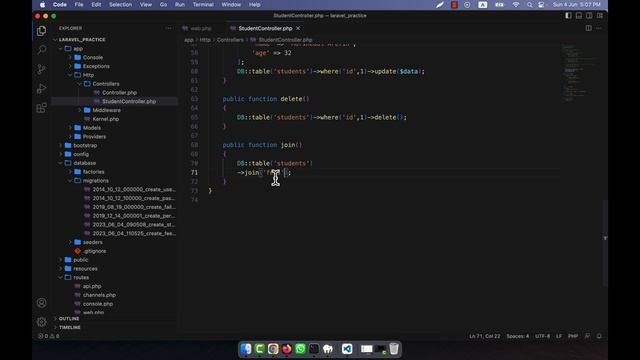Click errors and warnings status indicator
The width and height of the screenshot is (640, 360).
(49, 336)
